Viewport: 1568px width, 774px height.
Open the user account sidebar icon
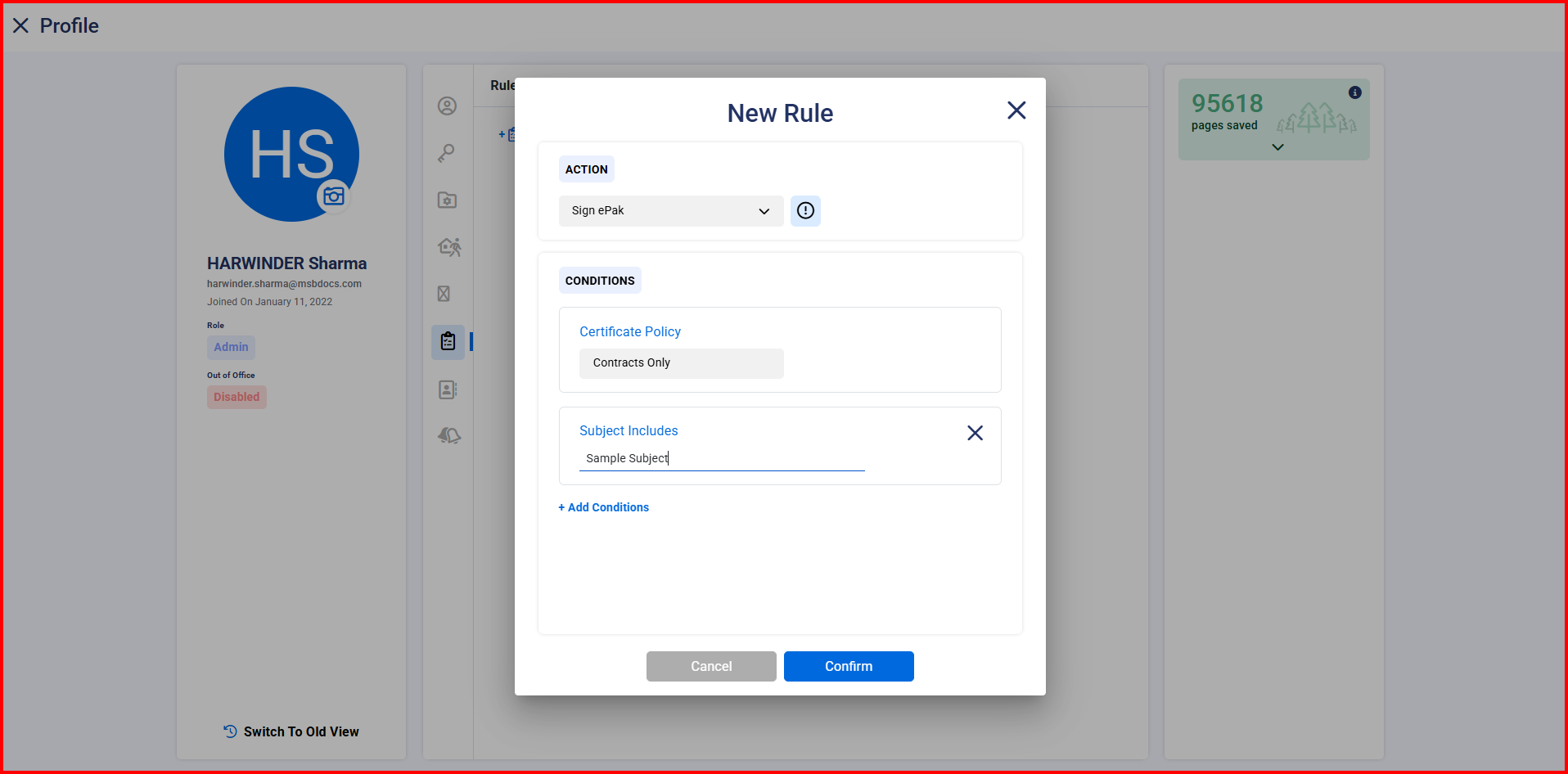[x=447, y=106]
